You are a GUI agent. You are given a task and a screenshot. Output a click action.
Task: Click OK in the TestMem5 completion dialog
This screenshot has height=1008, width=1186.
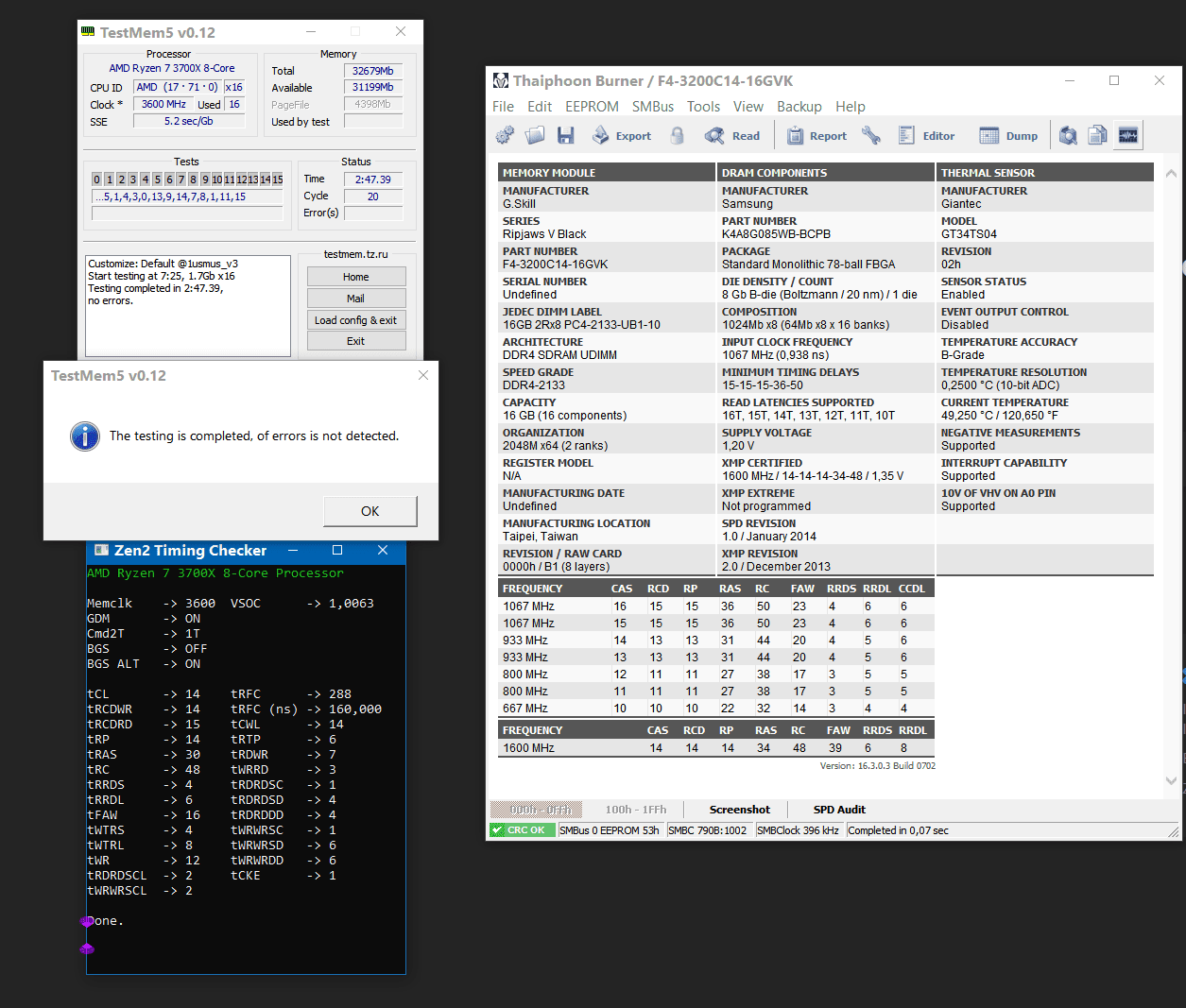370,511
